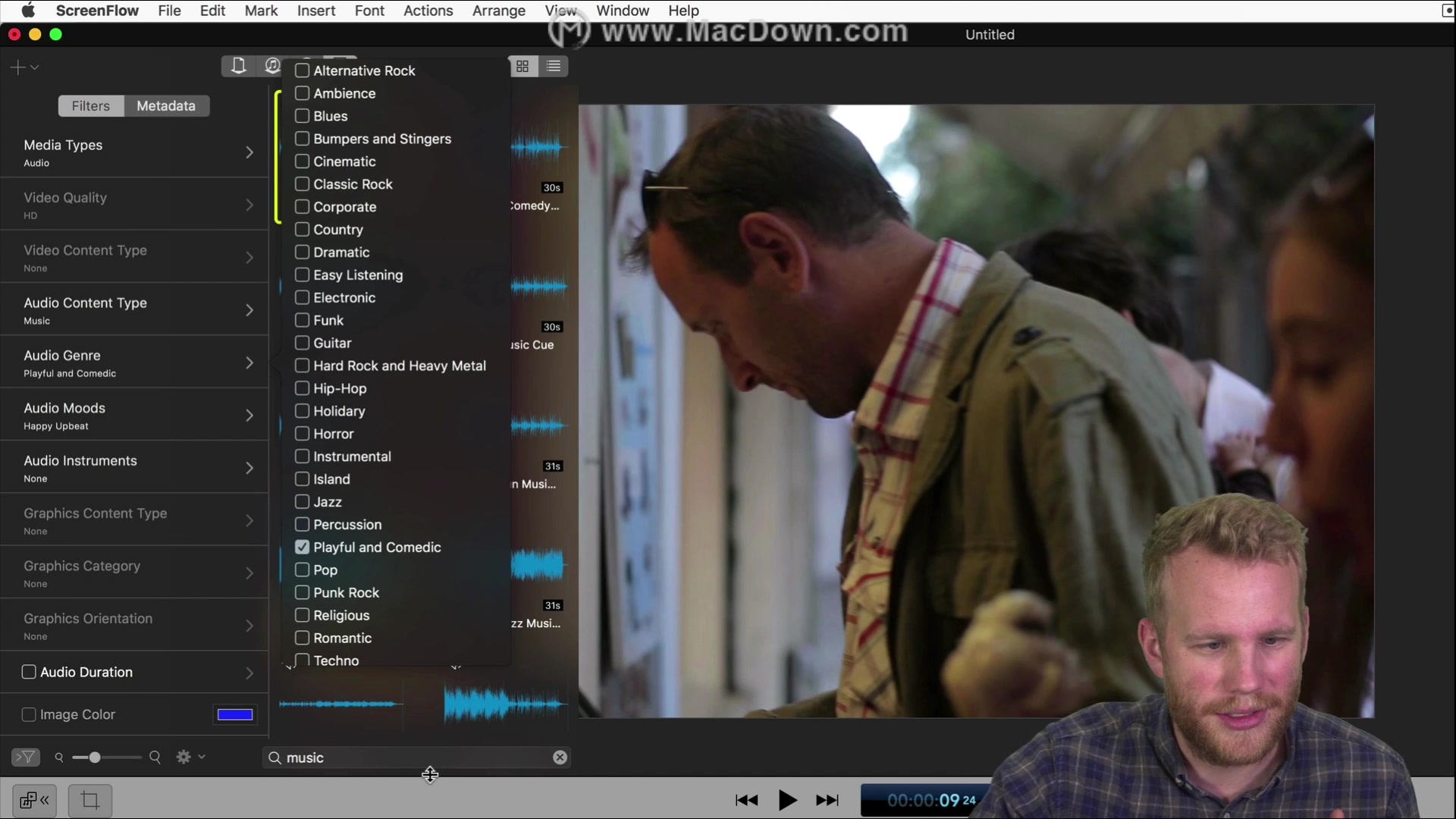Screen dimensions: 1456x819
Task: Check the Jazz genre checkbox
Action: [302, 502]
